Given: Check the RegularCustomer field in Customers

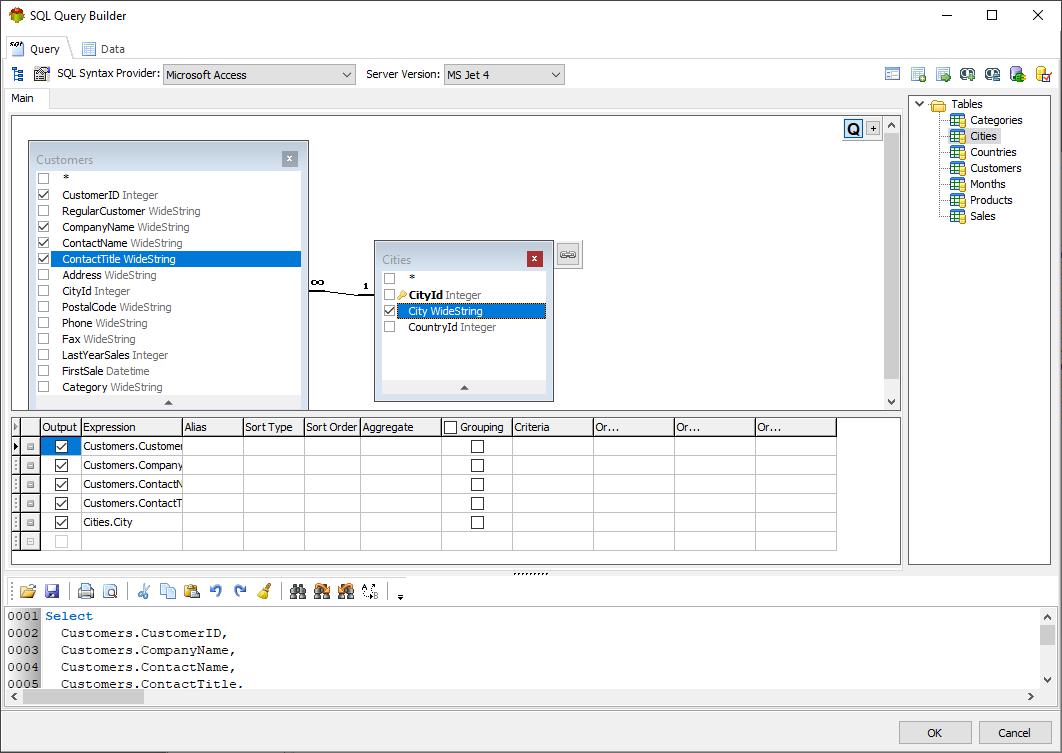Looking at the screenshot, I should [x=44, y=211].
